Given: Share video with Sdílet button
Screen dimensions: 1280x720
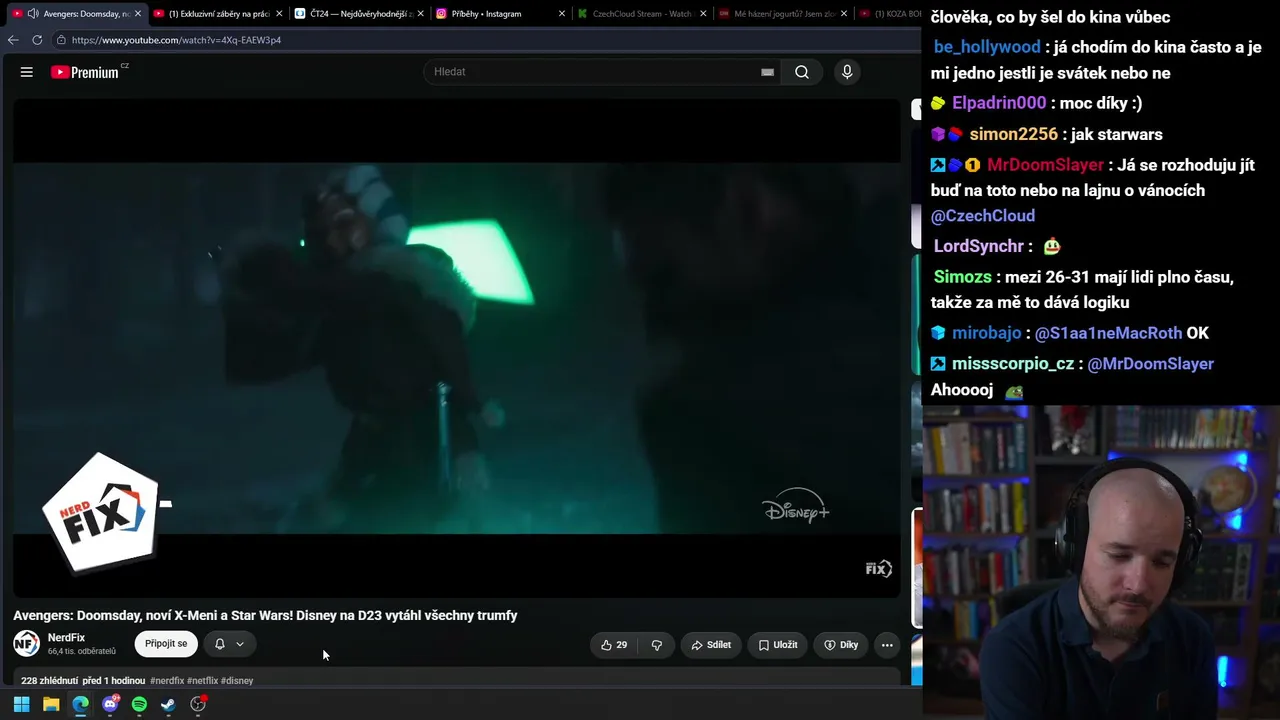Looking at the screenshot, I should 711,645.
